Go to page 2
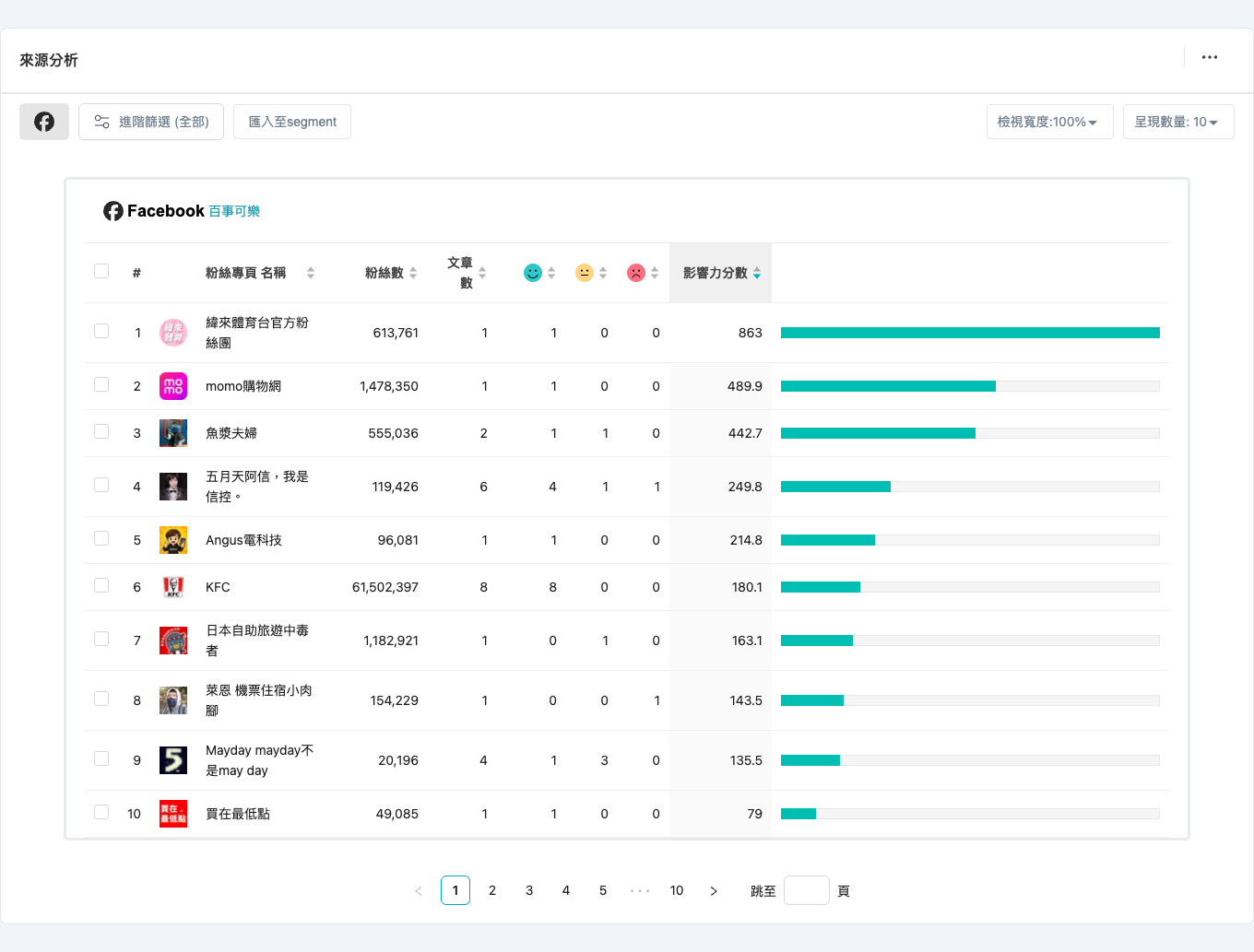 pos(492,891)
